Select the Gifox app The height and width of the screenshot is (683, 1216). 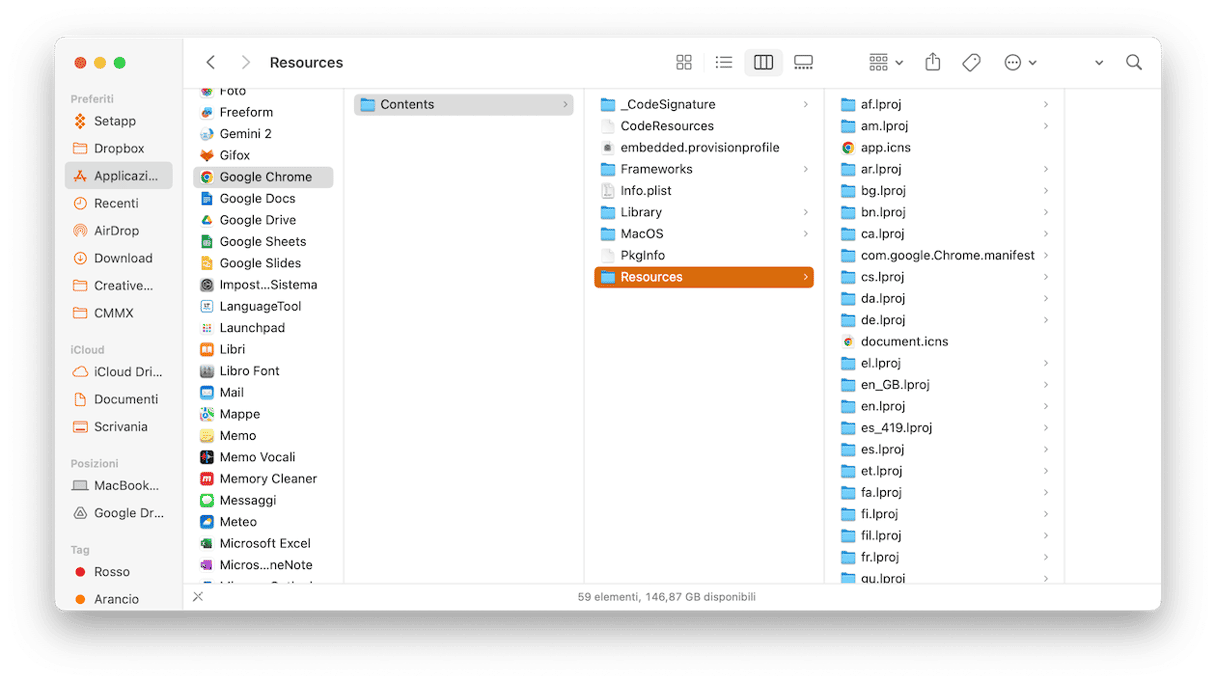point(263,155)
